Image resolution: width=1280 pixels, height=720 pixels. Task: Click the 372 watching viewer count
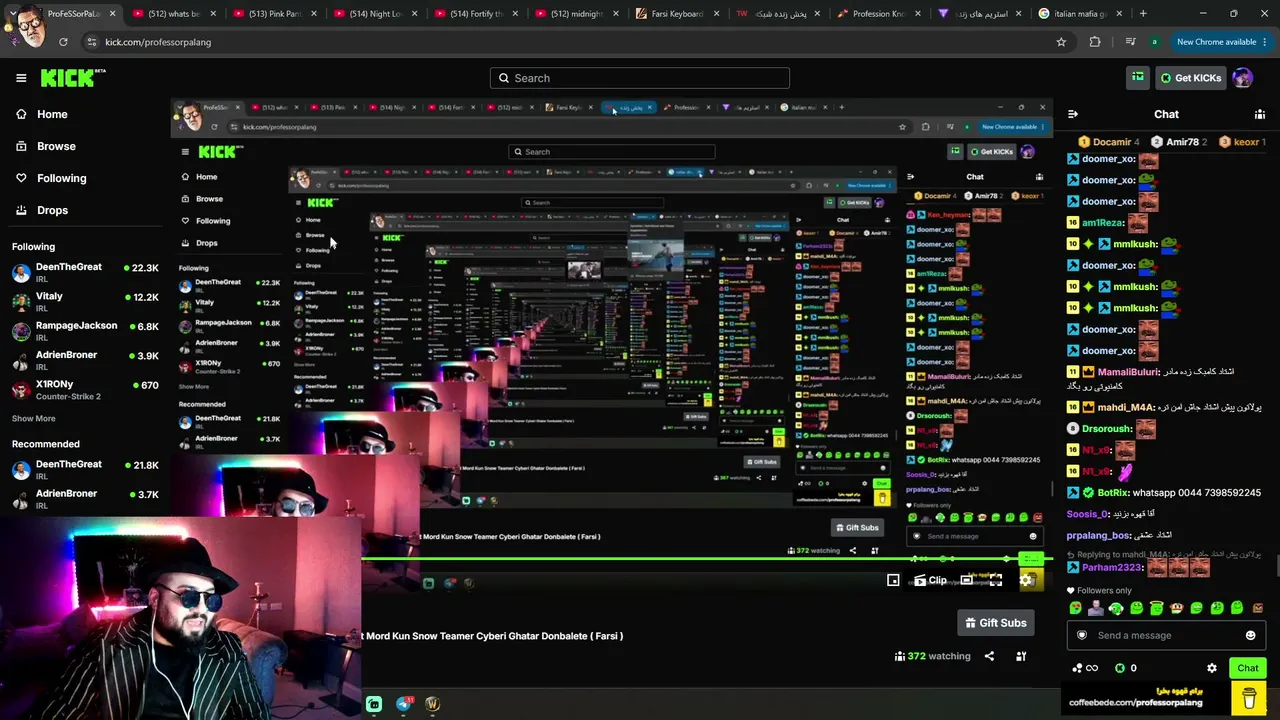[x=933, y=656]
